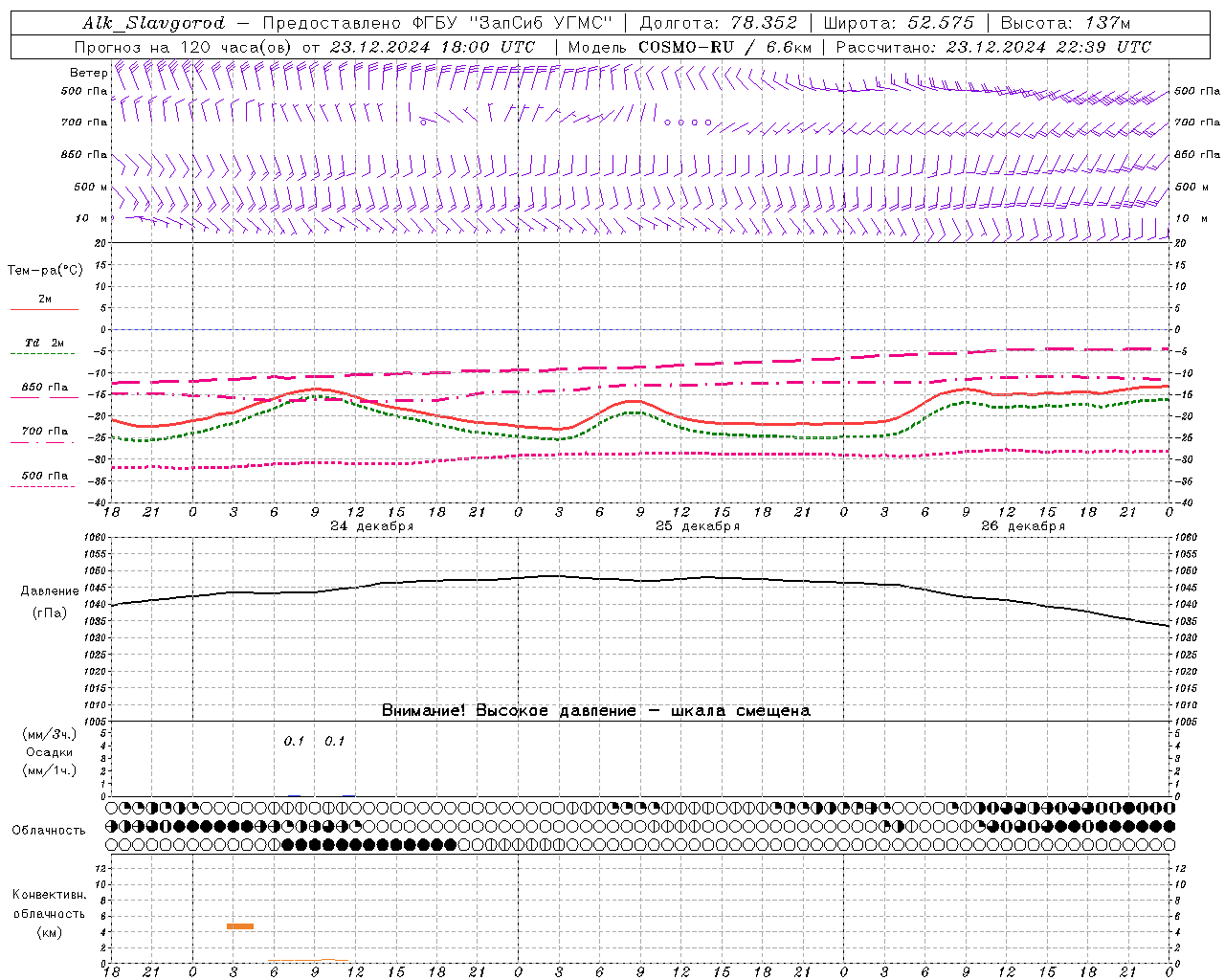Viewport: 1225px width, 980px height.
Task: Click the calculation time 23.12.2024 22:39 UTC
Action: pos(1048,47)
